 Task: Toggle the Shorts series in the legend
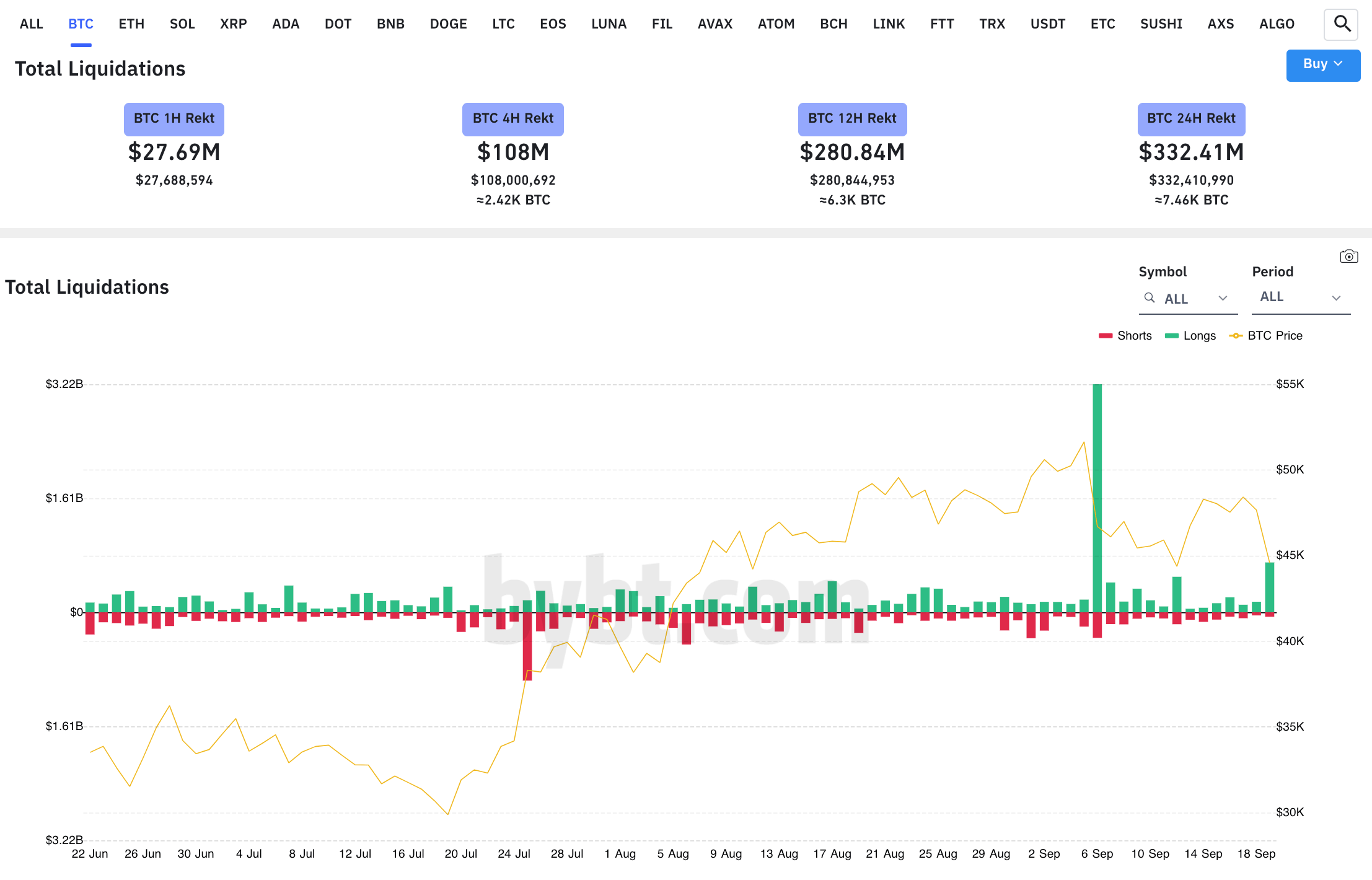tap(1133, 335)
